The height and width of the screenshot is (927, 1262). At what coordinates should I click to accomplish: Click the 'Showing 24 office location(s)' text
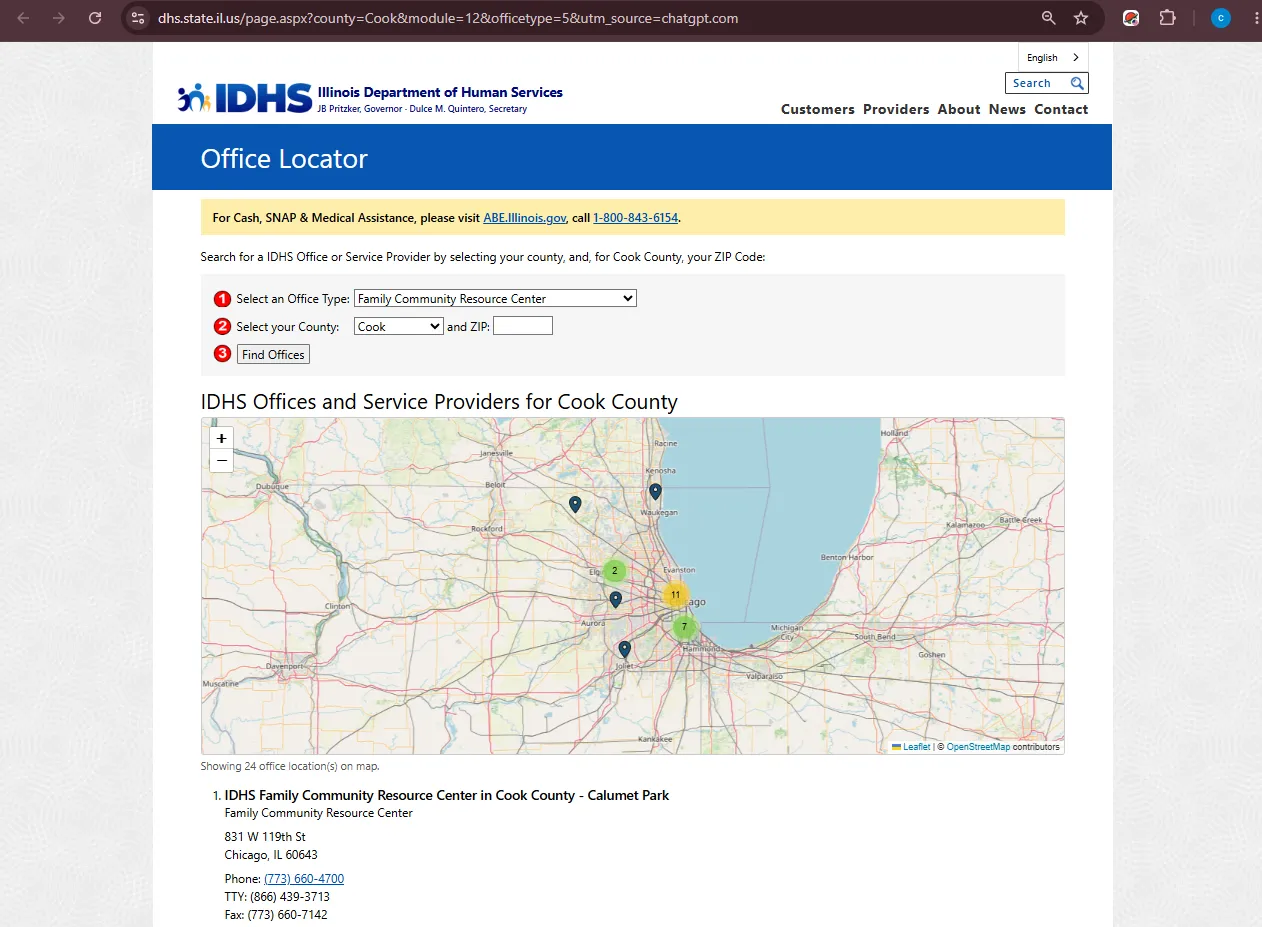tap(290, 766)
